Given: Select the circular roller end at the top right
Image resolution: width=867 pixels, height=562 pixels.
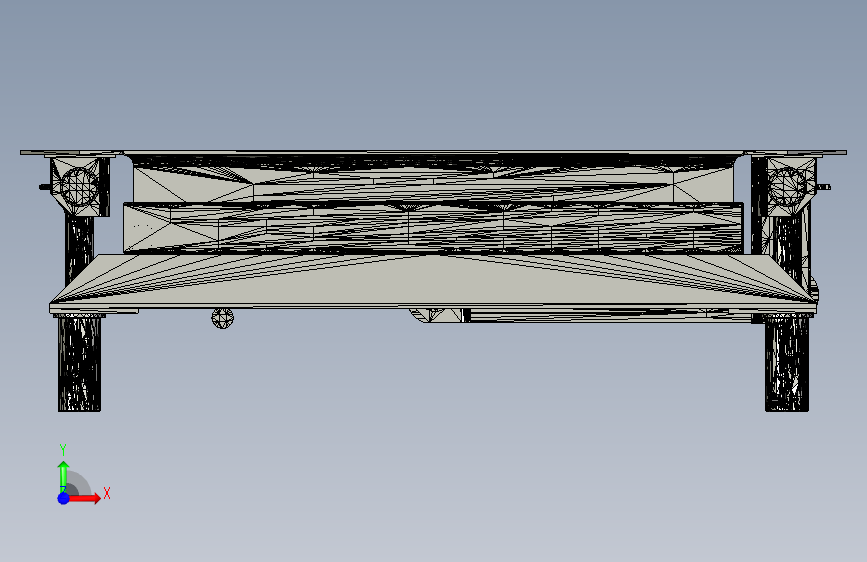Looking at the screenshot, I should coord(787,186).
